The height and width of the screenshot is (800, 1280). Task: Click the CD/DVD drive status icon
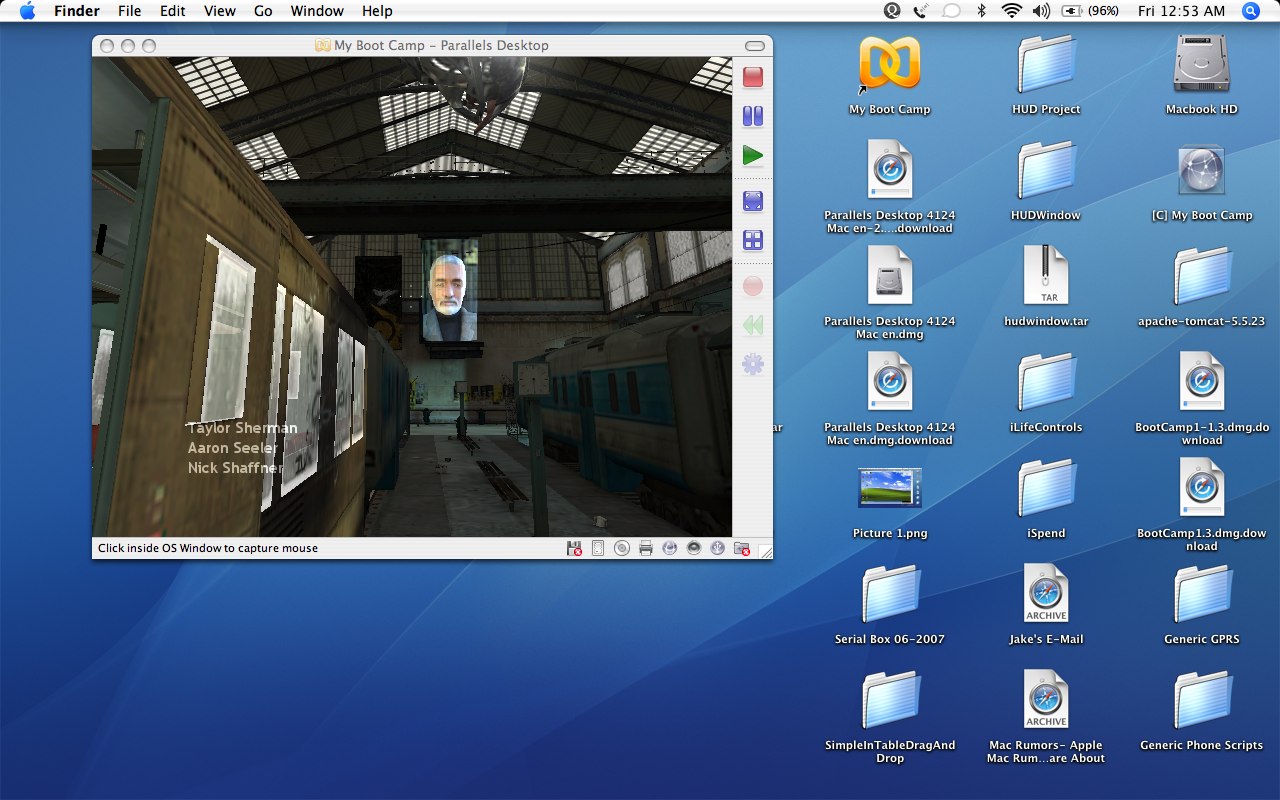coord(622,548)
